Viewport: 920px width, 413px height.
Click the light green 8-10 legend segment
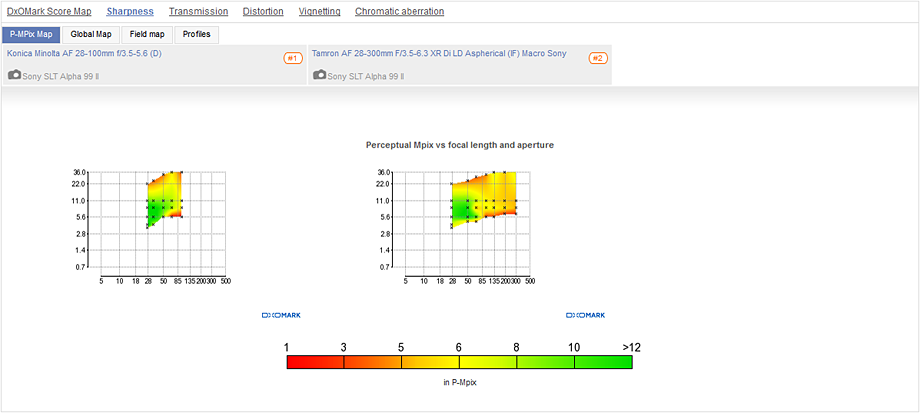tap(545, 362)
